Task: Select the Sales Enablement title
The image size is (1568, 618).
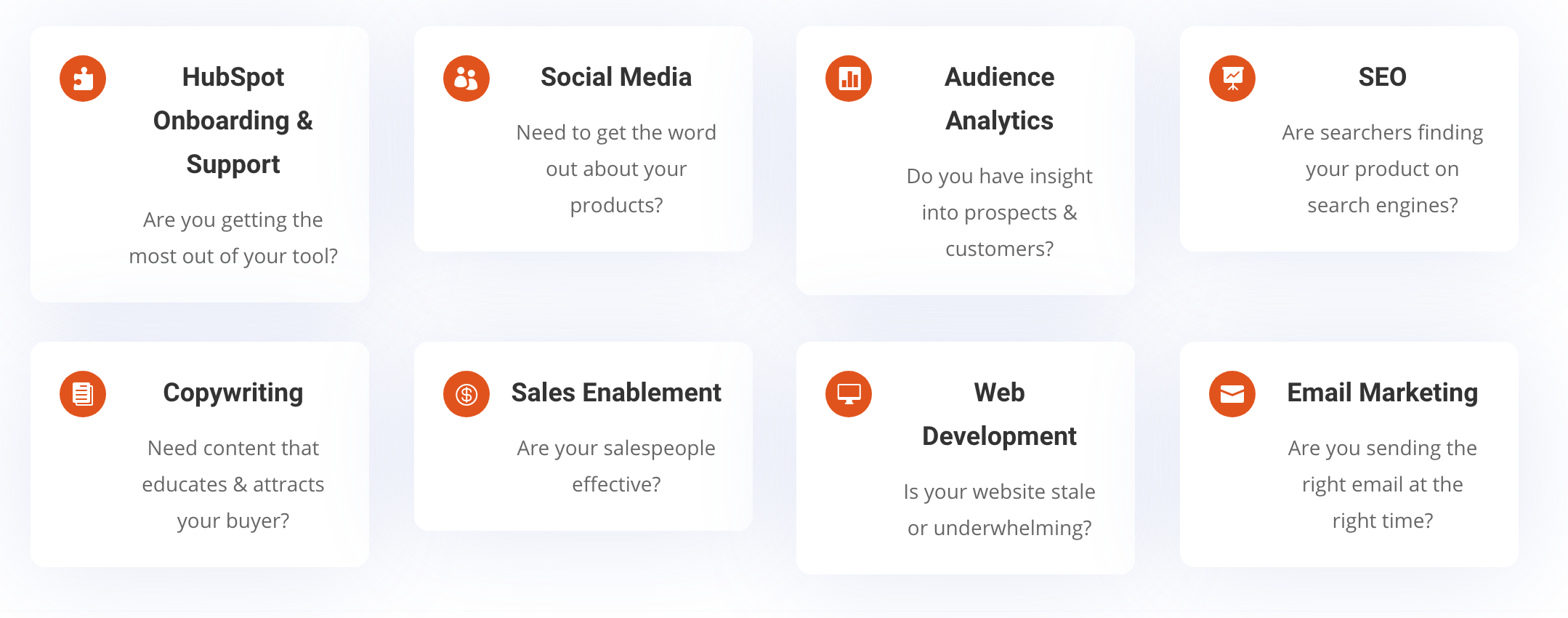Action: click(x=616, y=393)
